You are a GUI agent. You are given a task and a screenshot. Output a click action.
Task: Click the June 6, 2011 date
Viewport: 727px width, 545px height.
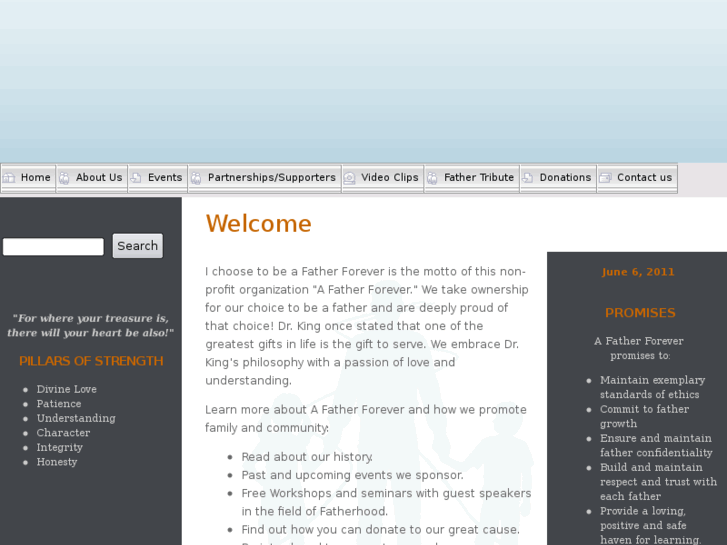click(x=638, y=272)
